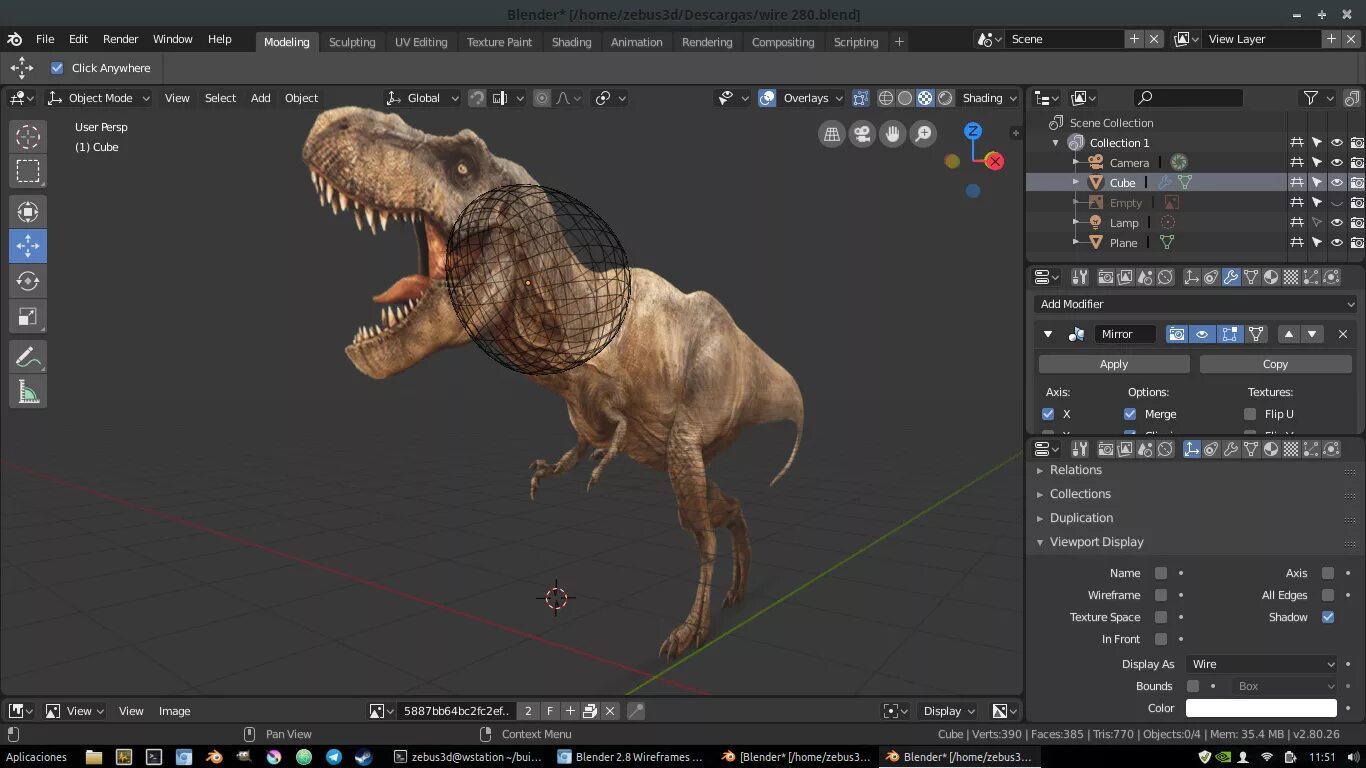
Task: Expand the Relations panel section
Action: point(1075,470)
